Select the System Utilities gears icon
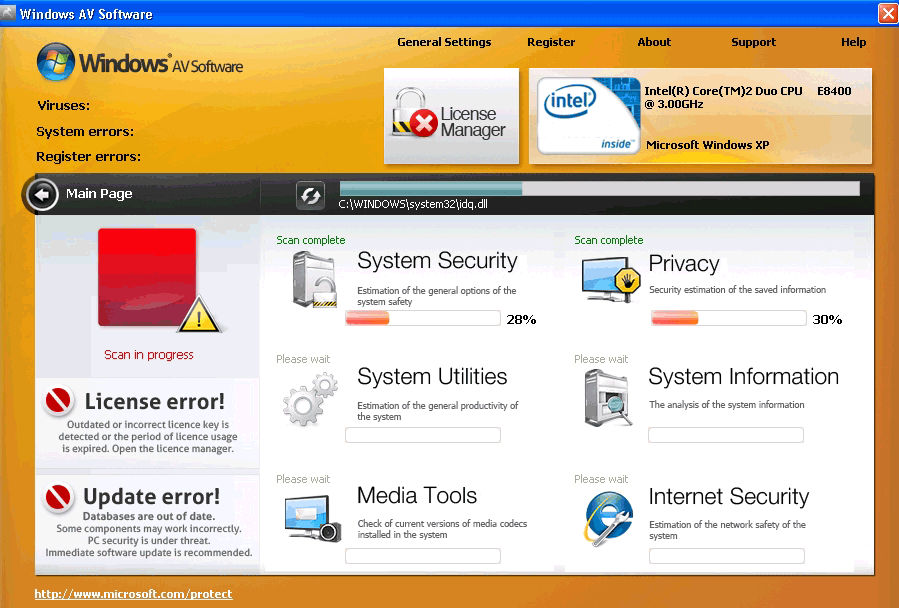Image resolution: width=899 pixels, height=608 pixels. [x=308, y=400]
